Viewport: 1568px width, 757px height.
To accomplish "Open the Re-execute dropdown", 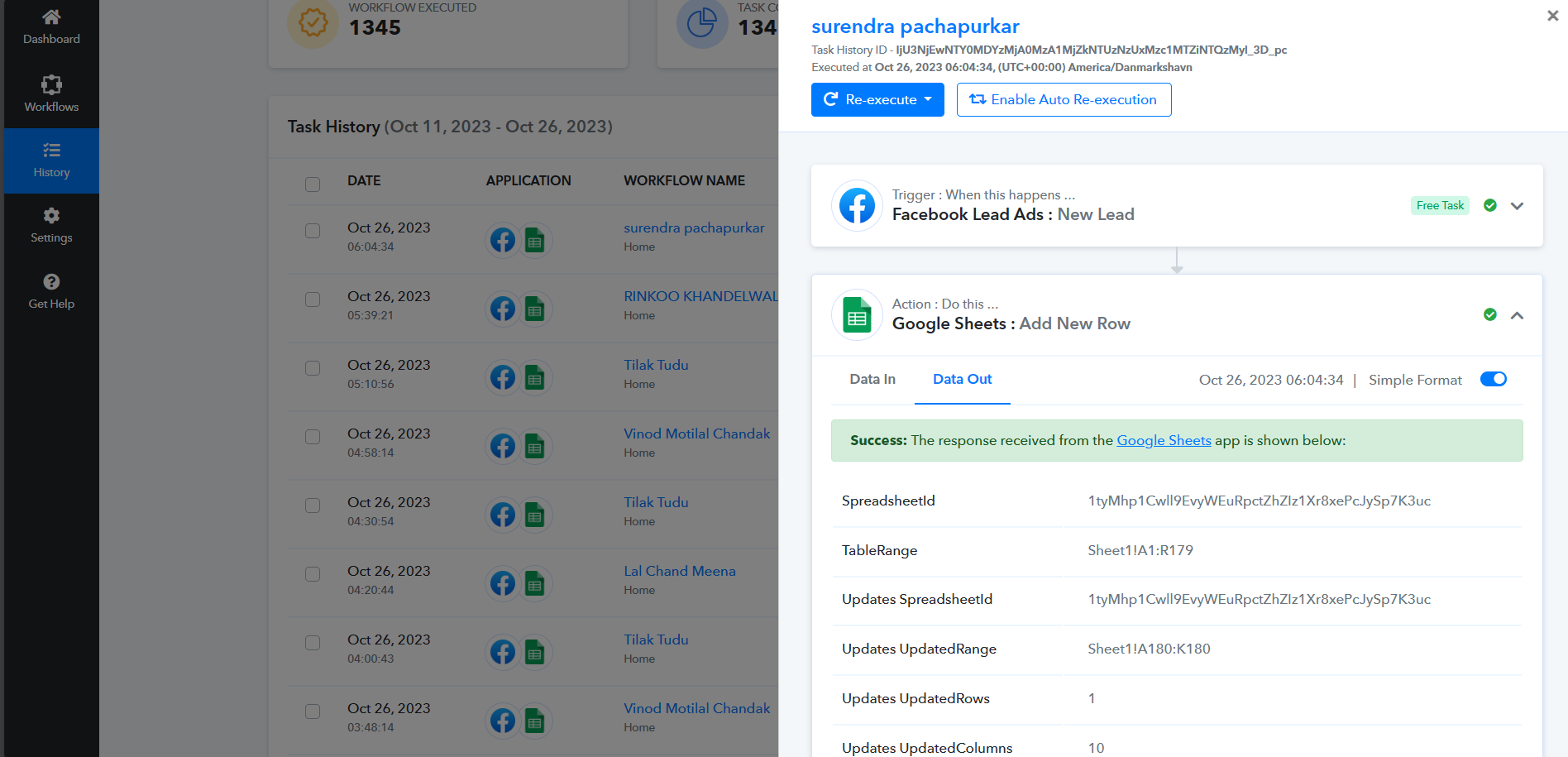I will coord(877,99).
